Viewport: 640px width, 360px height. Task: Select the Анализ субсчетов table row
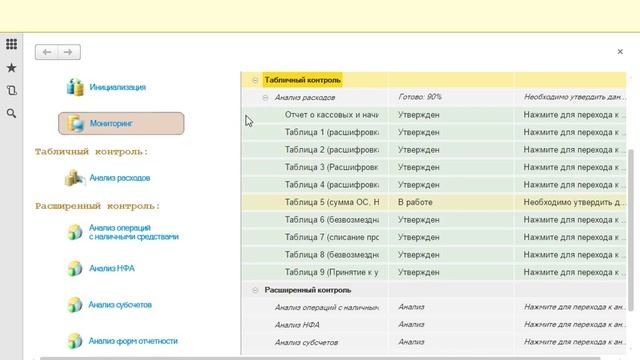pos(433,342)
